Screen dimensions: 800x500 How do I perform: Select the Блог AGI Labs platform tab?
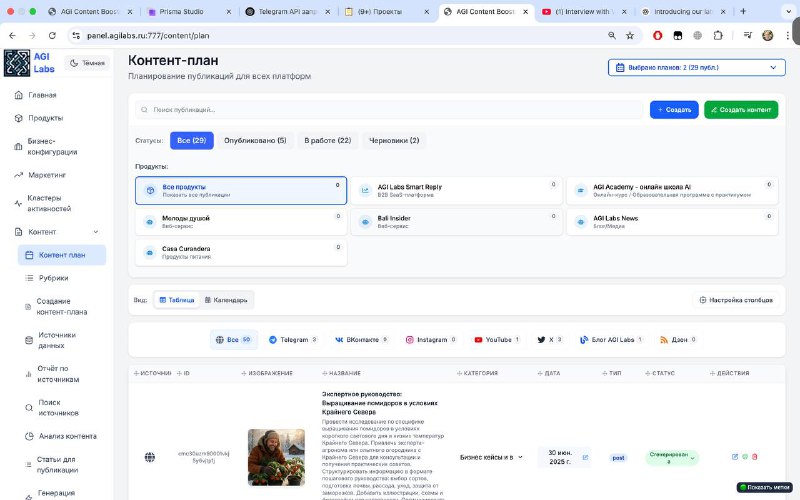tap(611, 339)
